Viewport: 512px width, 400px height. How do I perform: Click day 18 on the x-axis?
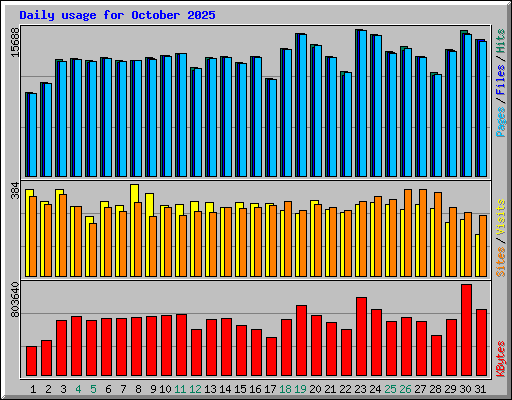[x=285, y=389]
